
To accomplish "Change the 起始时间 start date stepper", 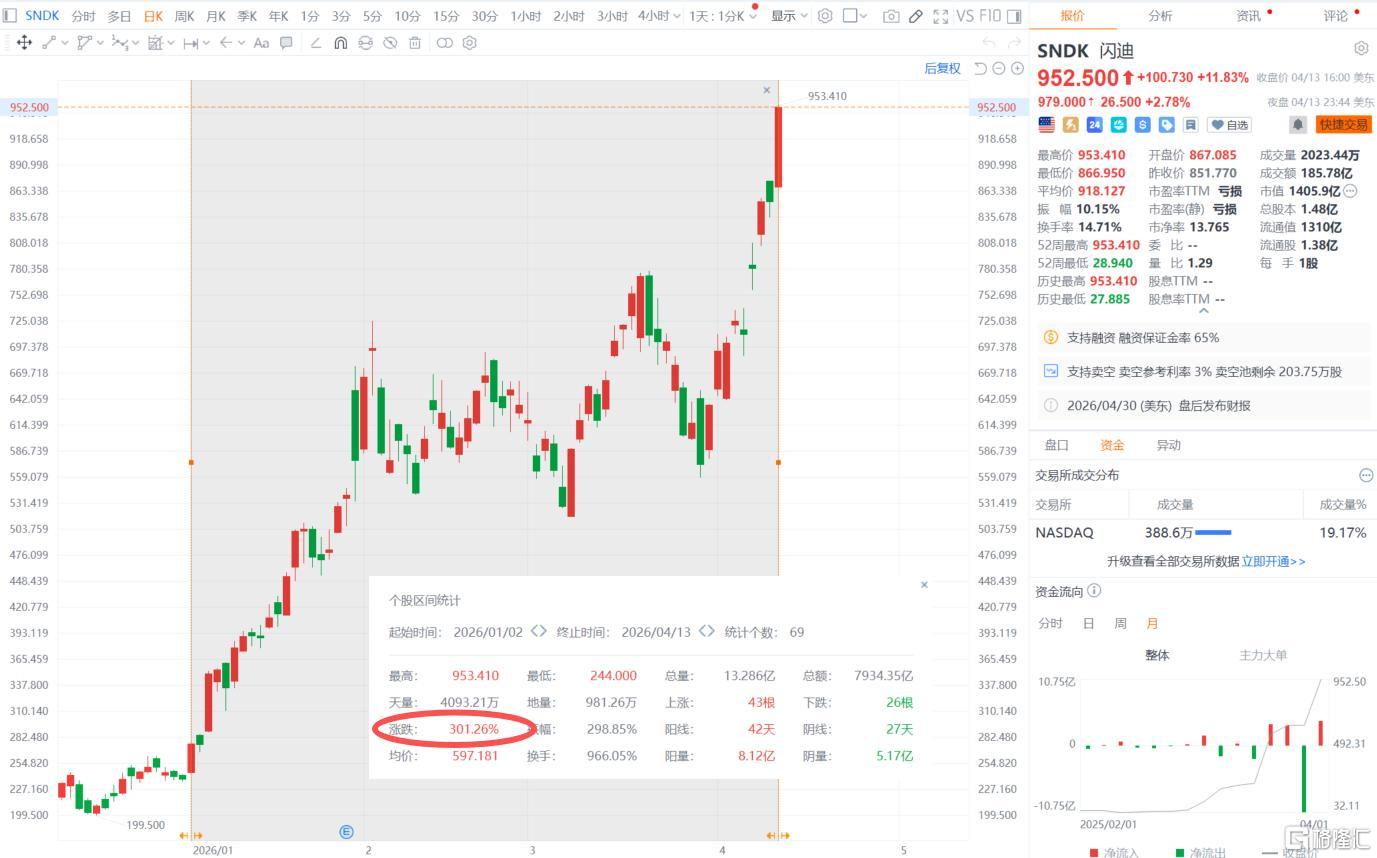I will pyautogui.click(x=538, y=631).
